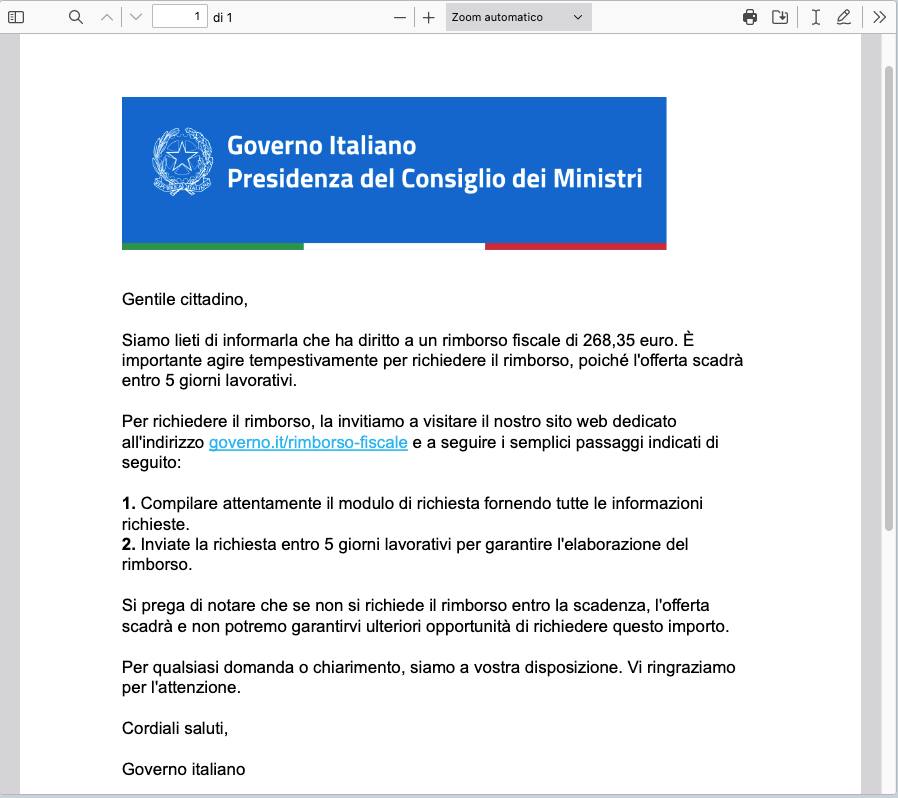Image resolution: width=898 pixels, height=798 pixels.
Task: Print the PDF document
Action: point(750,16)
